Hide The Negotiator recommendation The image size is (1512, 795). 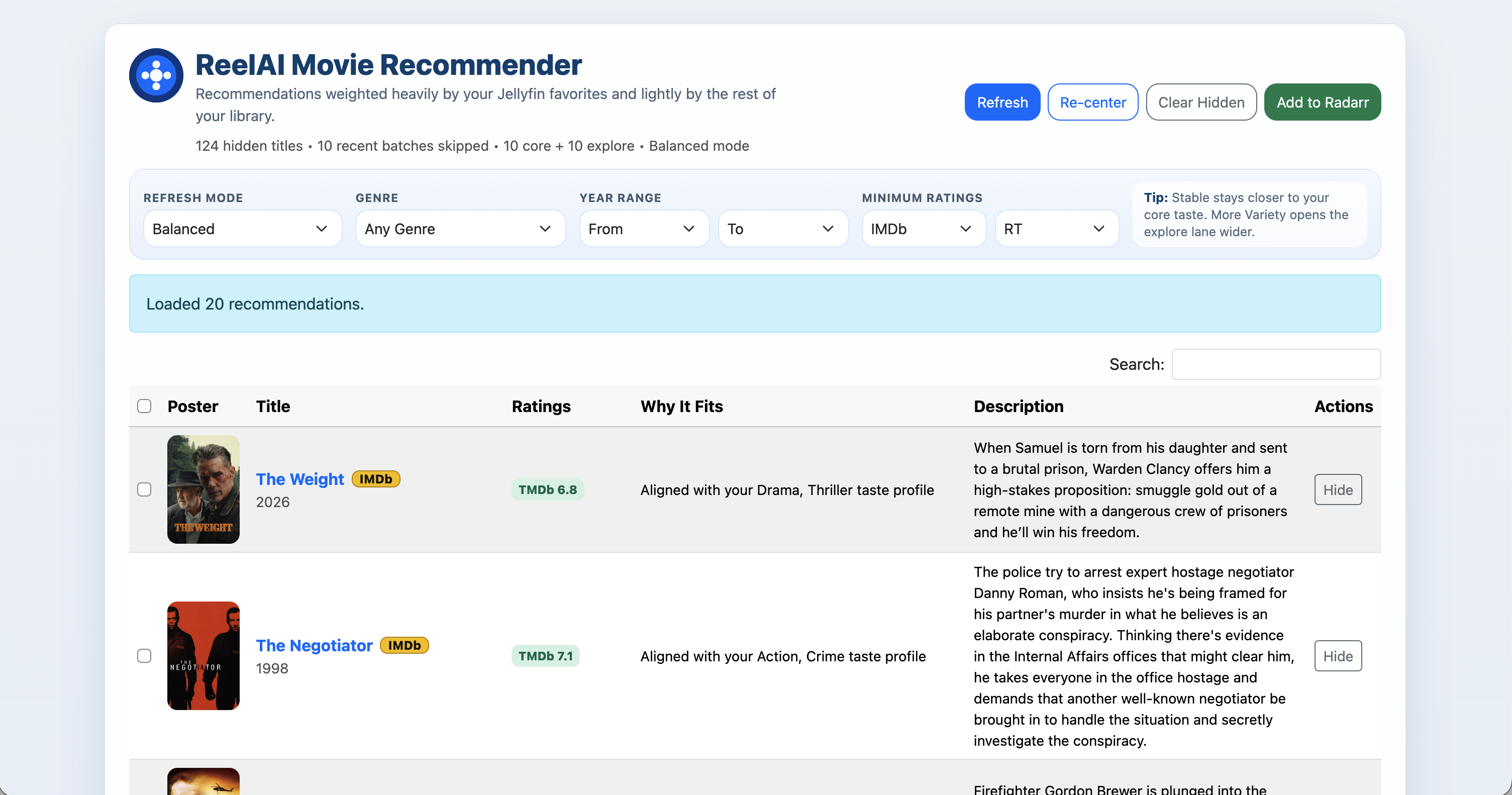pyautogui.click(x=1338, y=656)
